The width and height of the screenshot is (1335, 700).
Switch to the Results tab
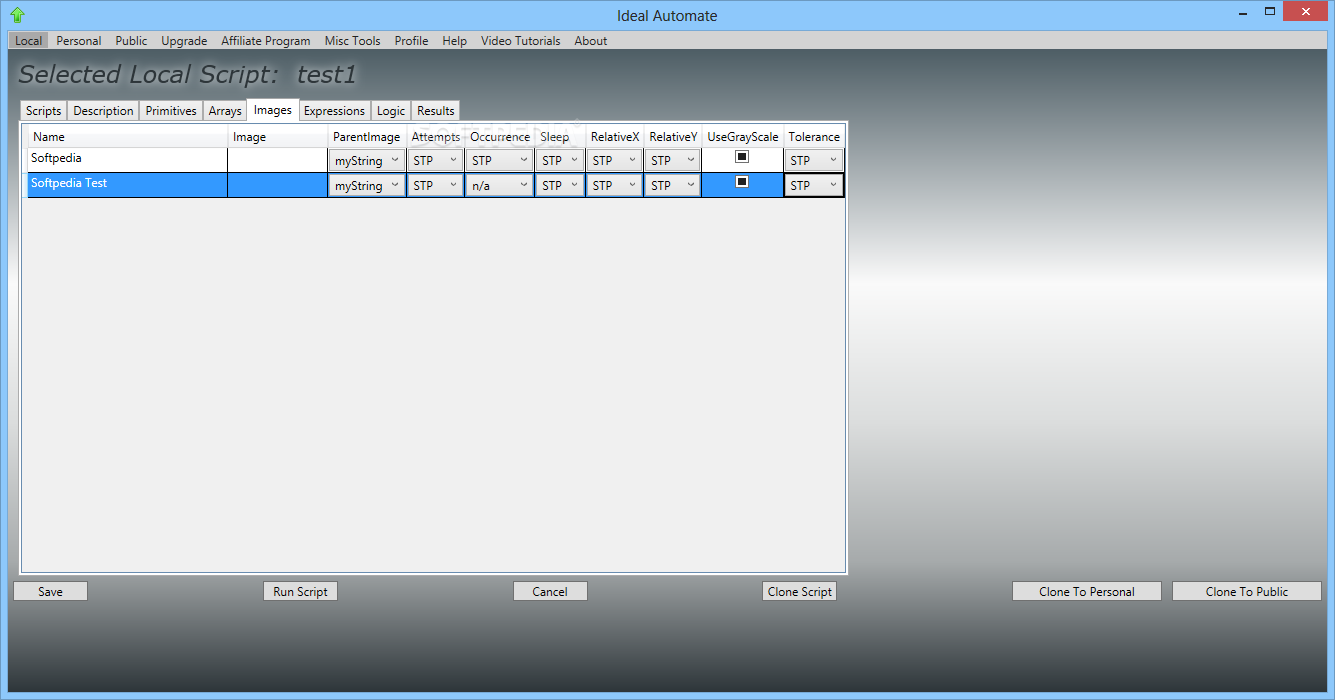[x=436, y=111]
